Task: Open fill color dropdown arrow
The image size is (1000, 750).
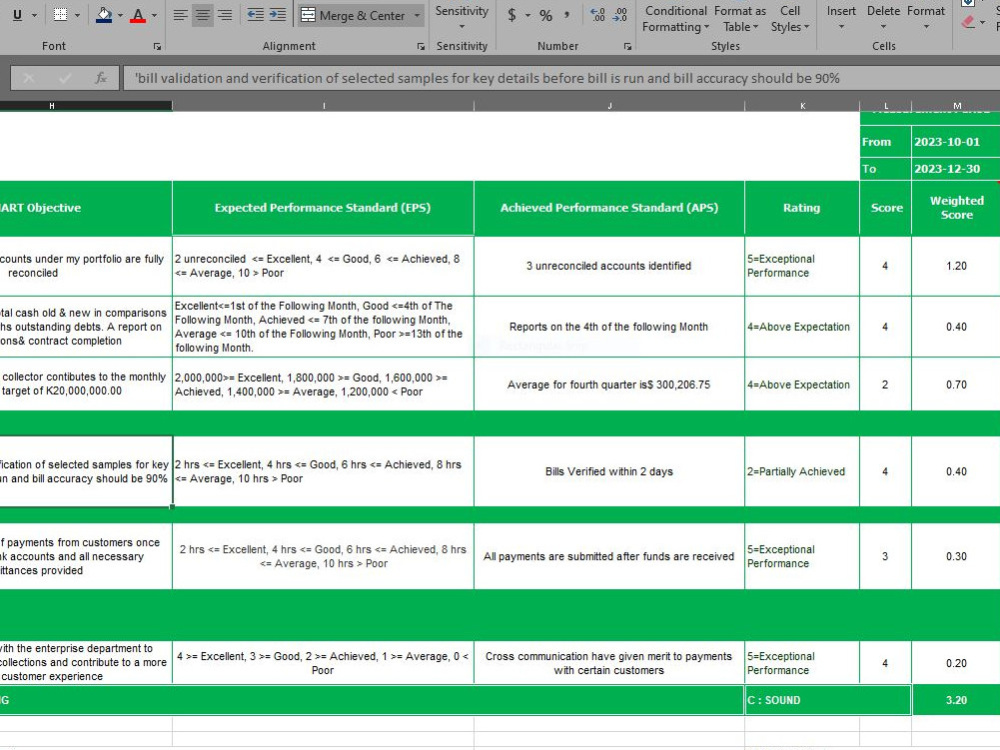Action: [120, 15]
